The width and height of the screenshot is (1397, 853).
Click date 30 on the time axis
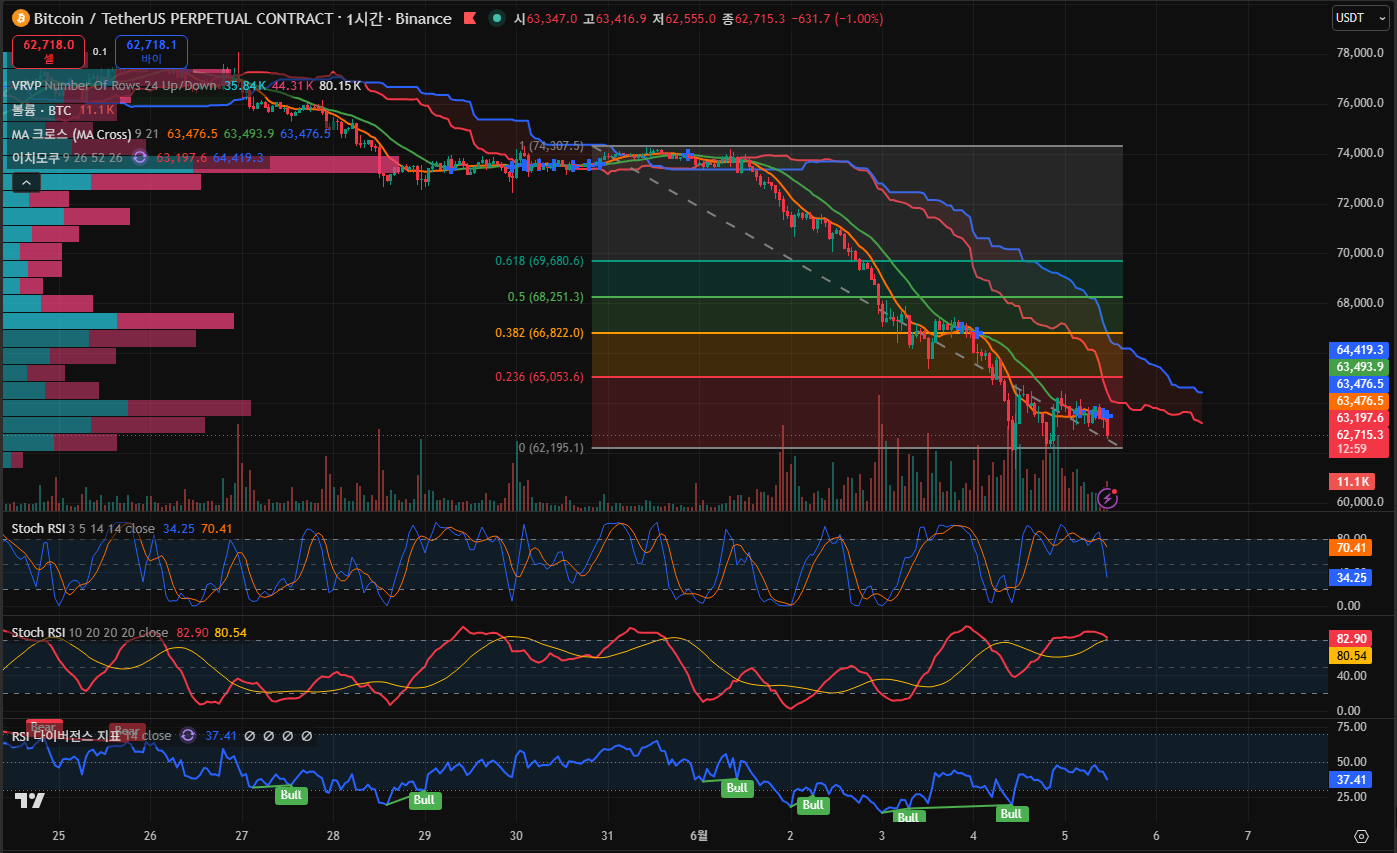click(516, 835)
